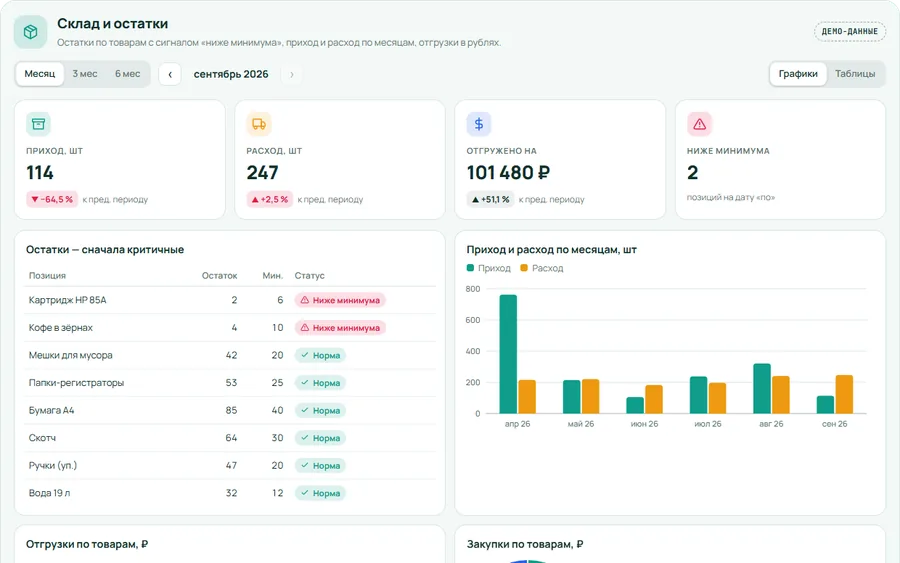Click the Бумага А4 row name
The height and width of the screenshot is (563, 900).
51,410
